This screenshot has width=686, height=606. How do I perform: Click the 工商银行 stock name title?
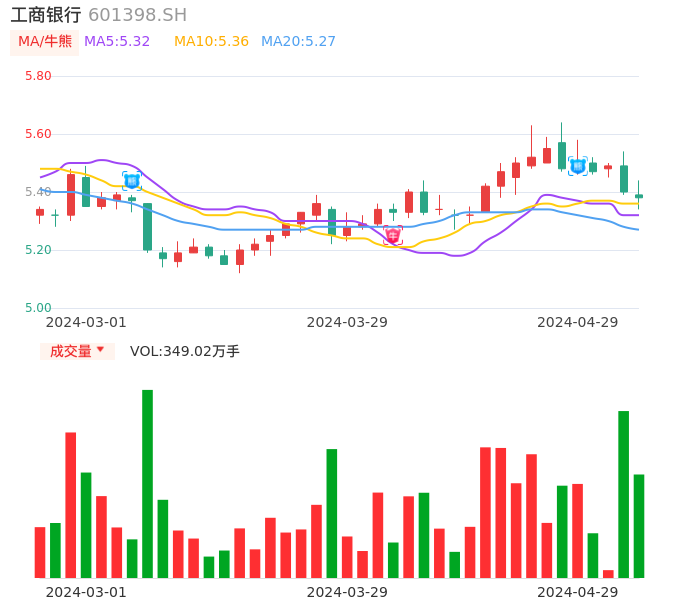46,15
